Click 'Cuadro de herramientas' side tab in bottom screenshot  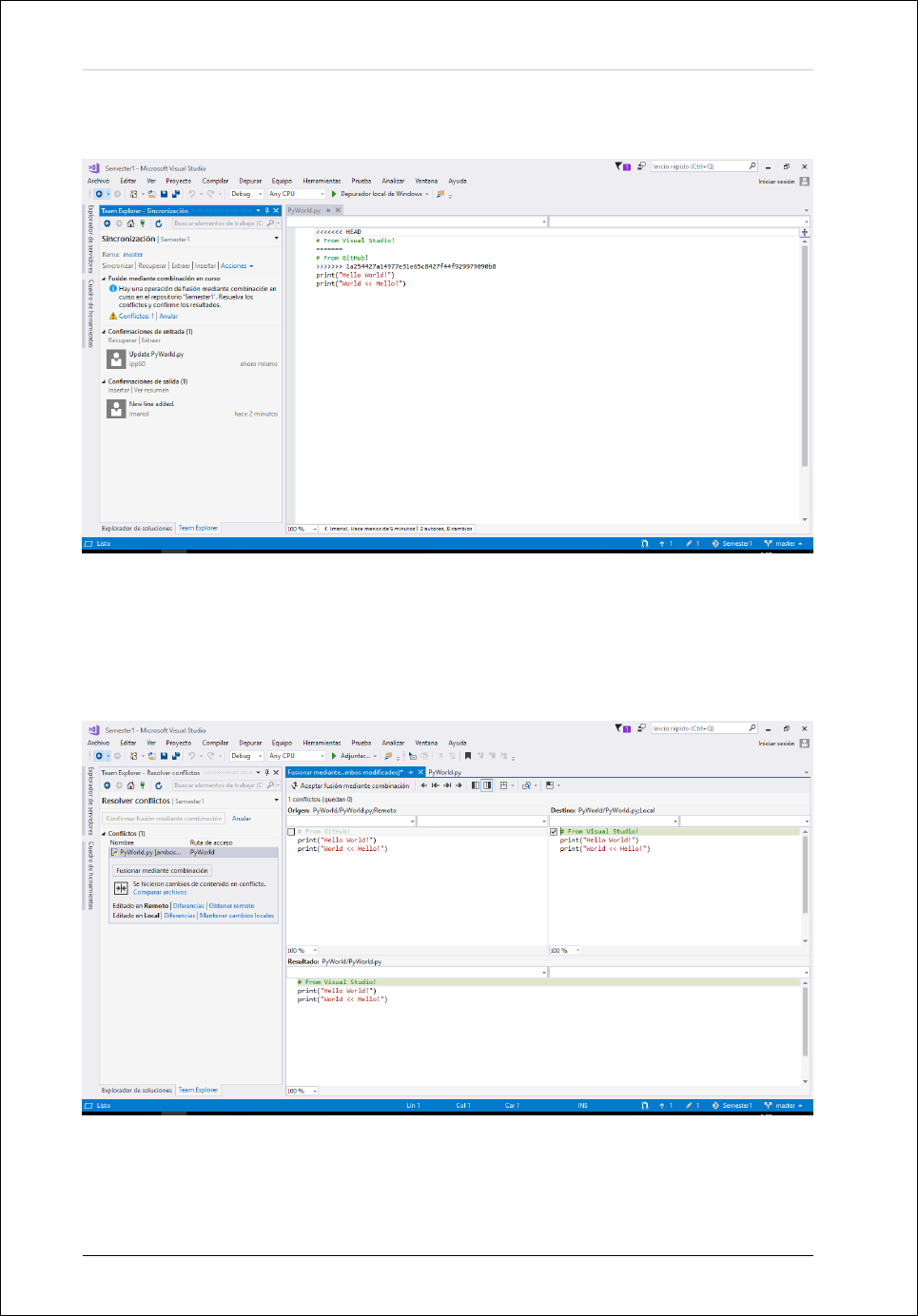90,876
